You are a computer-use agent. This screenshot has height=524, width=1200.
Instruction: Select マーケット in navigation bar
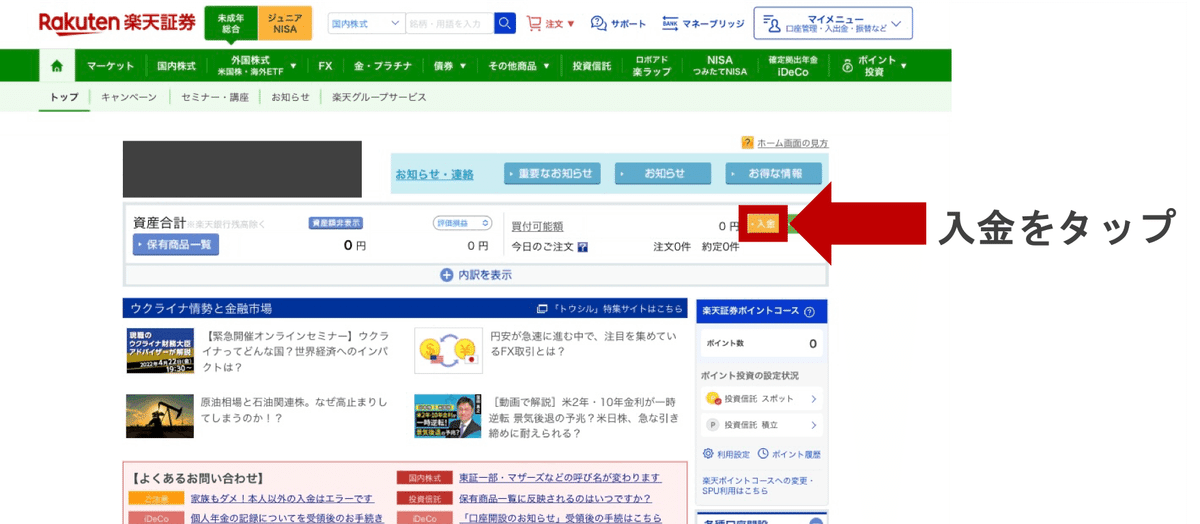tap(110, 66)
